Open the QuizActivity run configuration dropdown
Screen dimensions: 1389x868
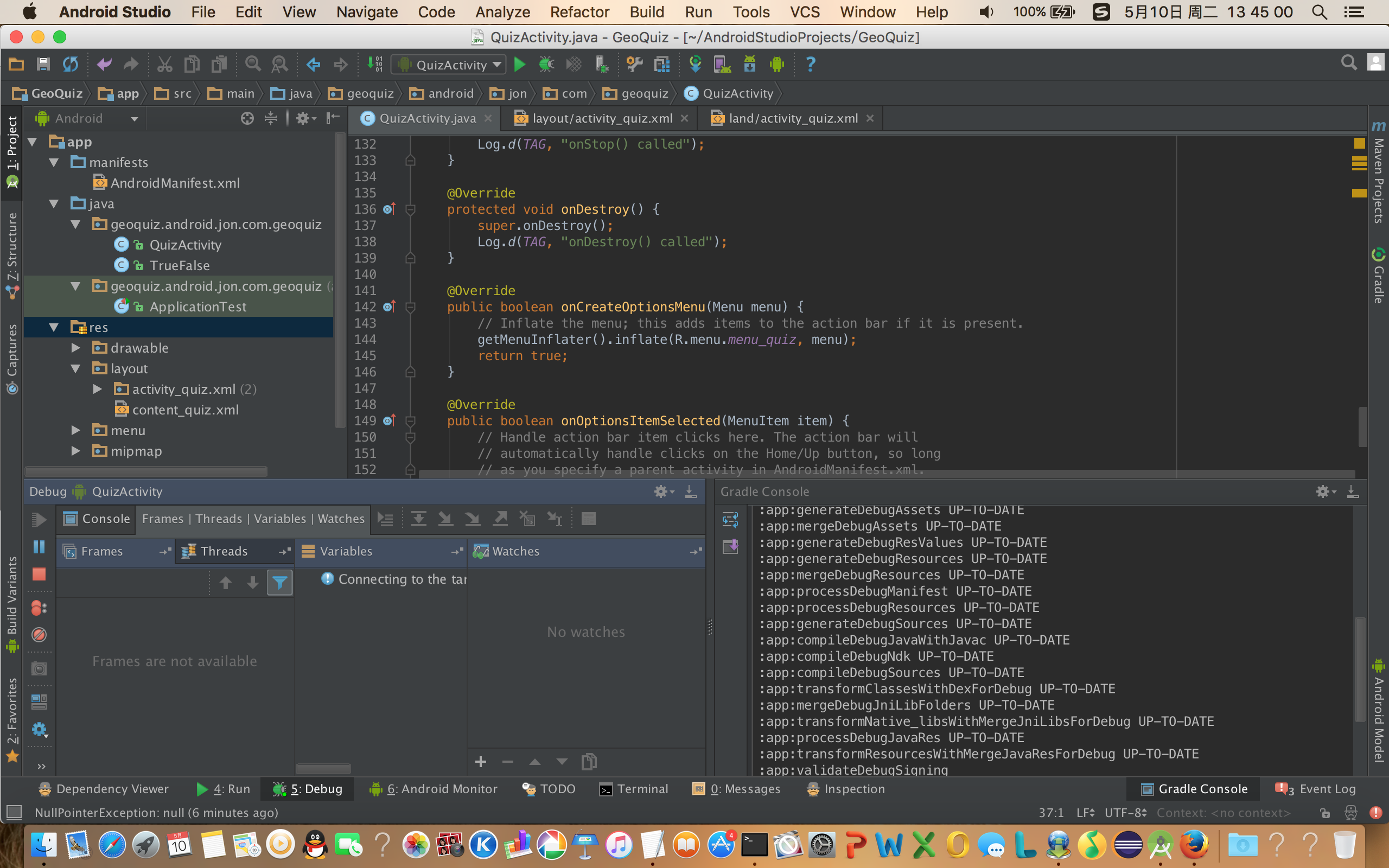449,65
